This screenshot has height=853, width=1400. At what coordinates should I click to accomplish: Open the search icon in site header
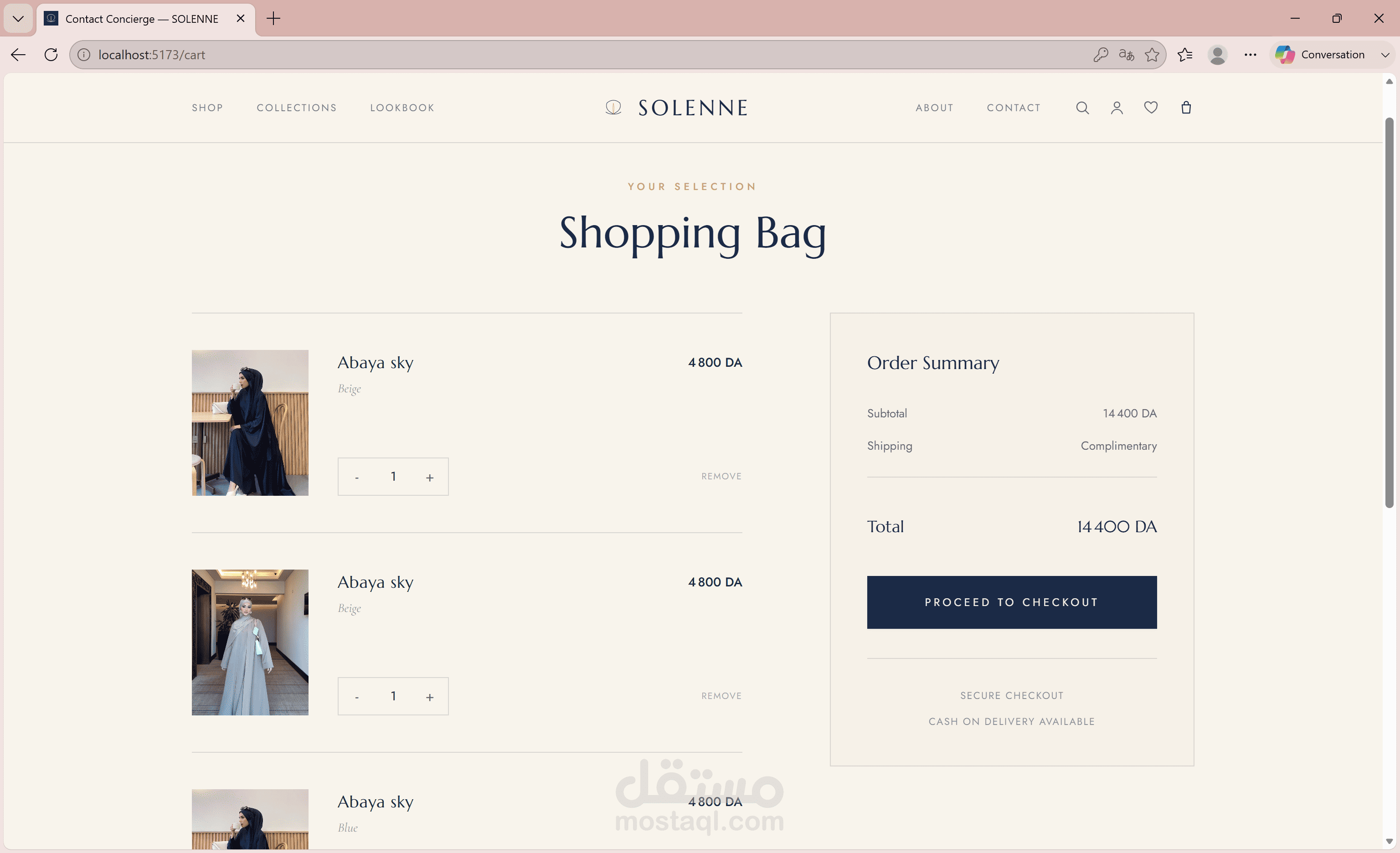pyautogui.click(x=1082, y=108)
